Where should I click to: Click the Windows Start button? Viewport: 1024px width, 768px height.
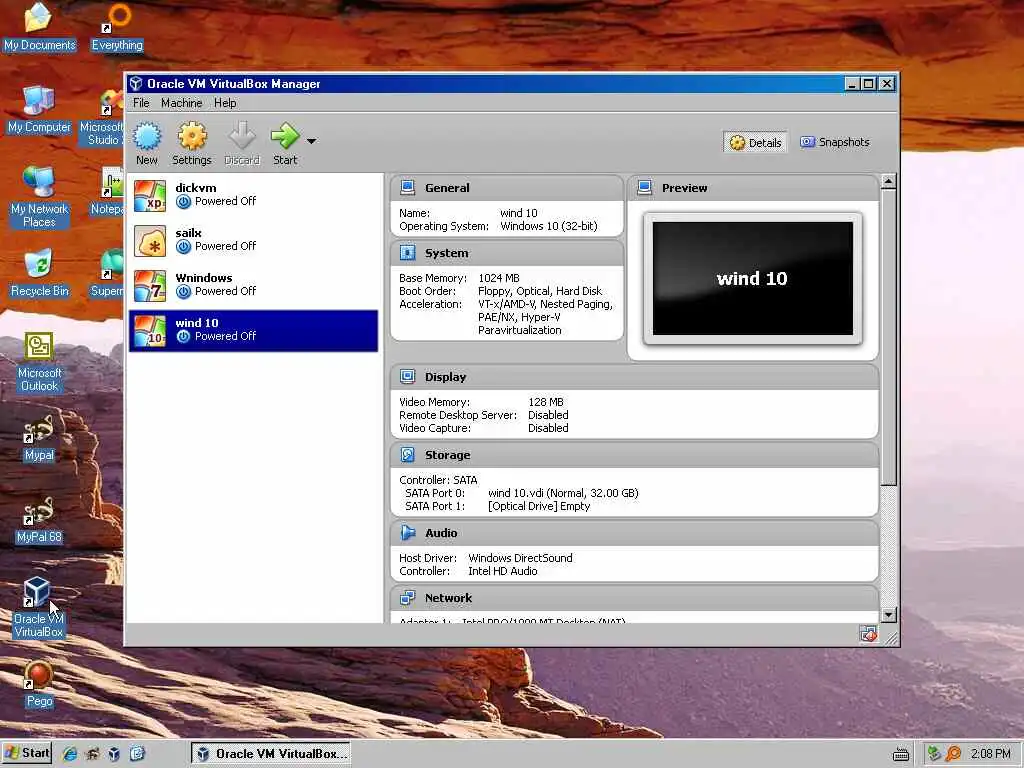tap(27, 753)
